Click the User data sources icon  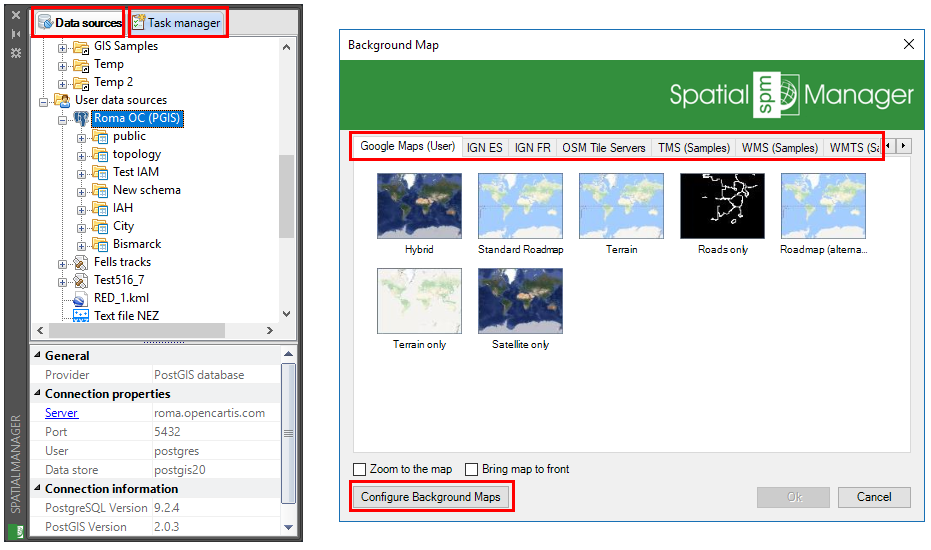pyautogui.click(x=62, y=100)
